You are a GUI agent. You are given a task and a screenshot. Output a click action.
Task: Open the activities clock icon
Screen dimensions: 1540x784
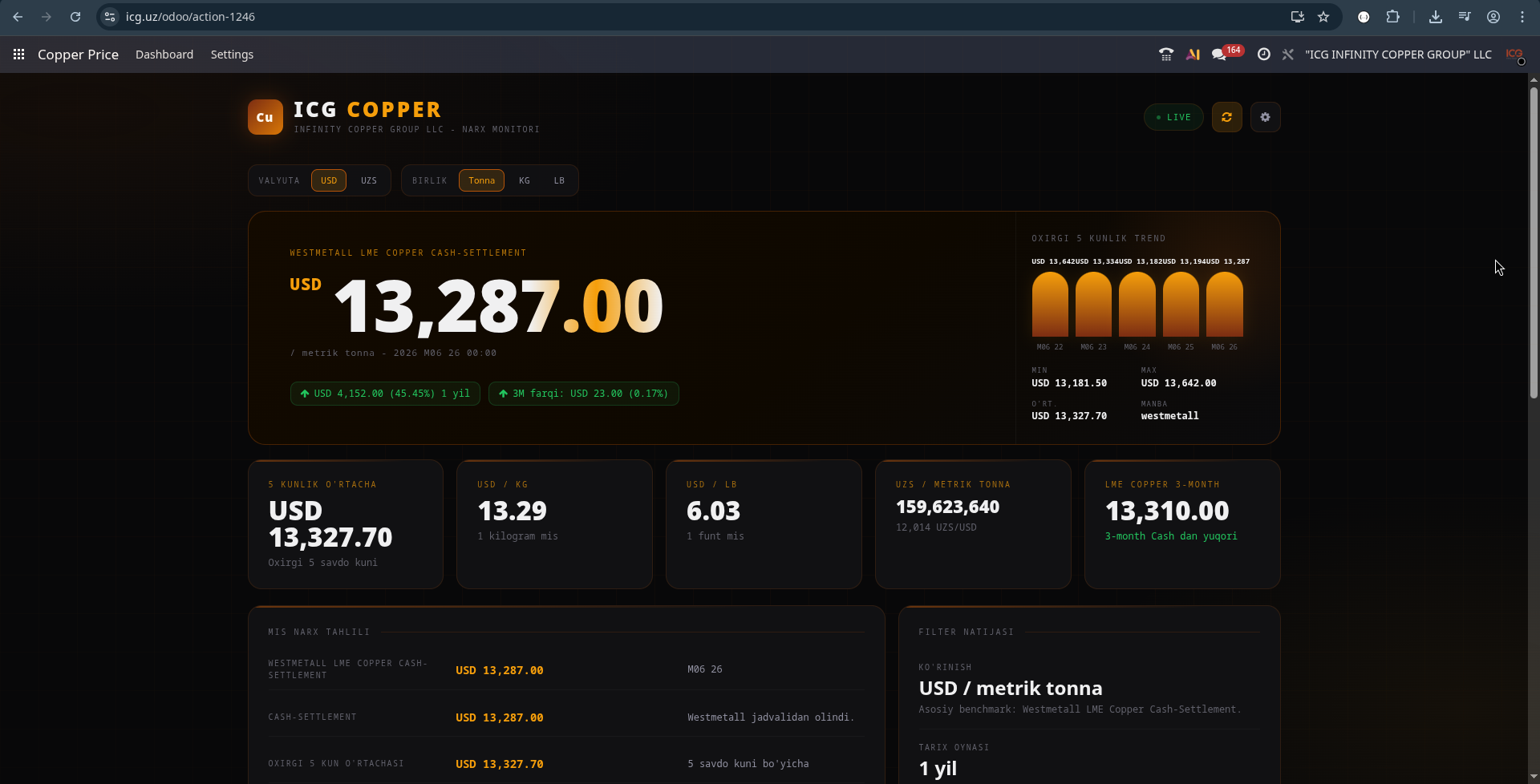[1263, 55]
